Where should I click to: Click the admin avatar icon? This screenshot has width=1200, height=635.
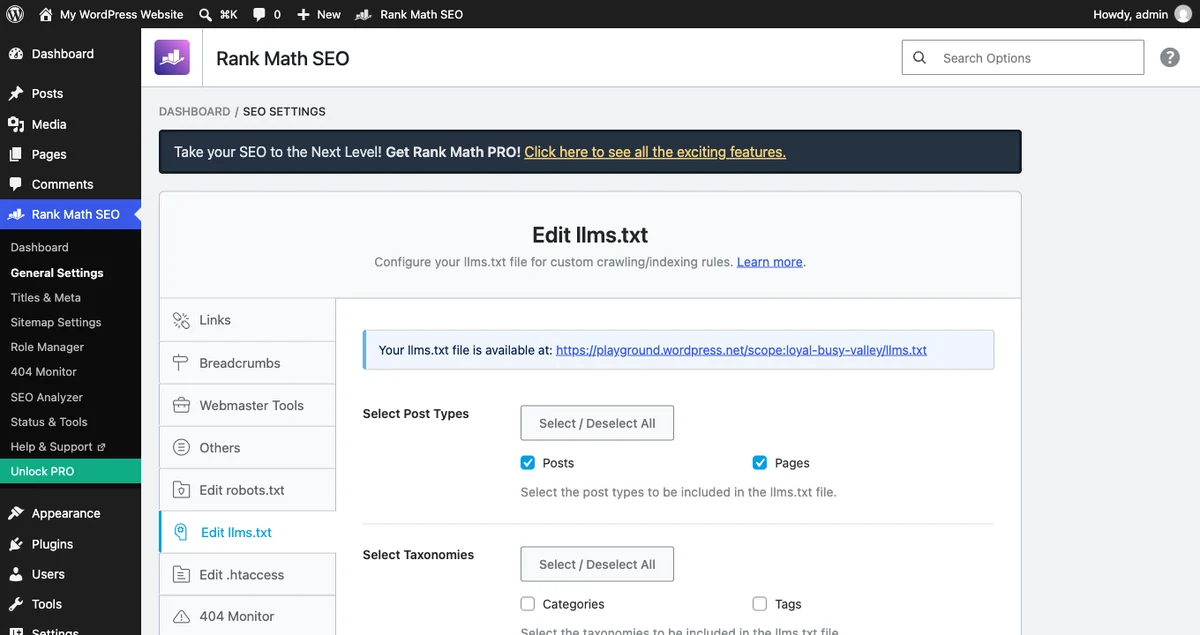coord(1184,14)
